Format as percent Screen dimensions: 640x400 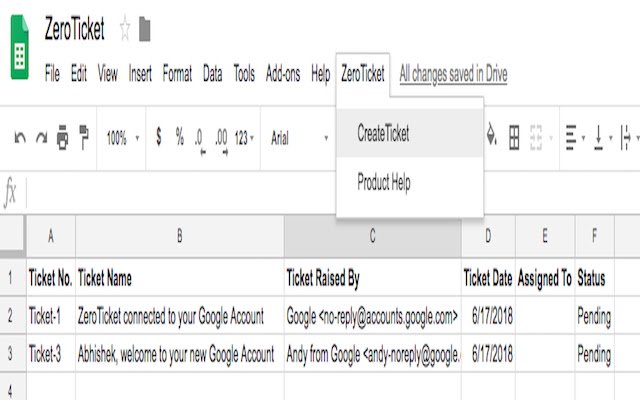tap(180, 136)
